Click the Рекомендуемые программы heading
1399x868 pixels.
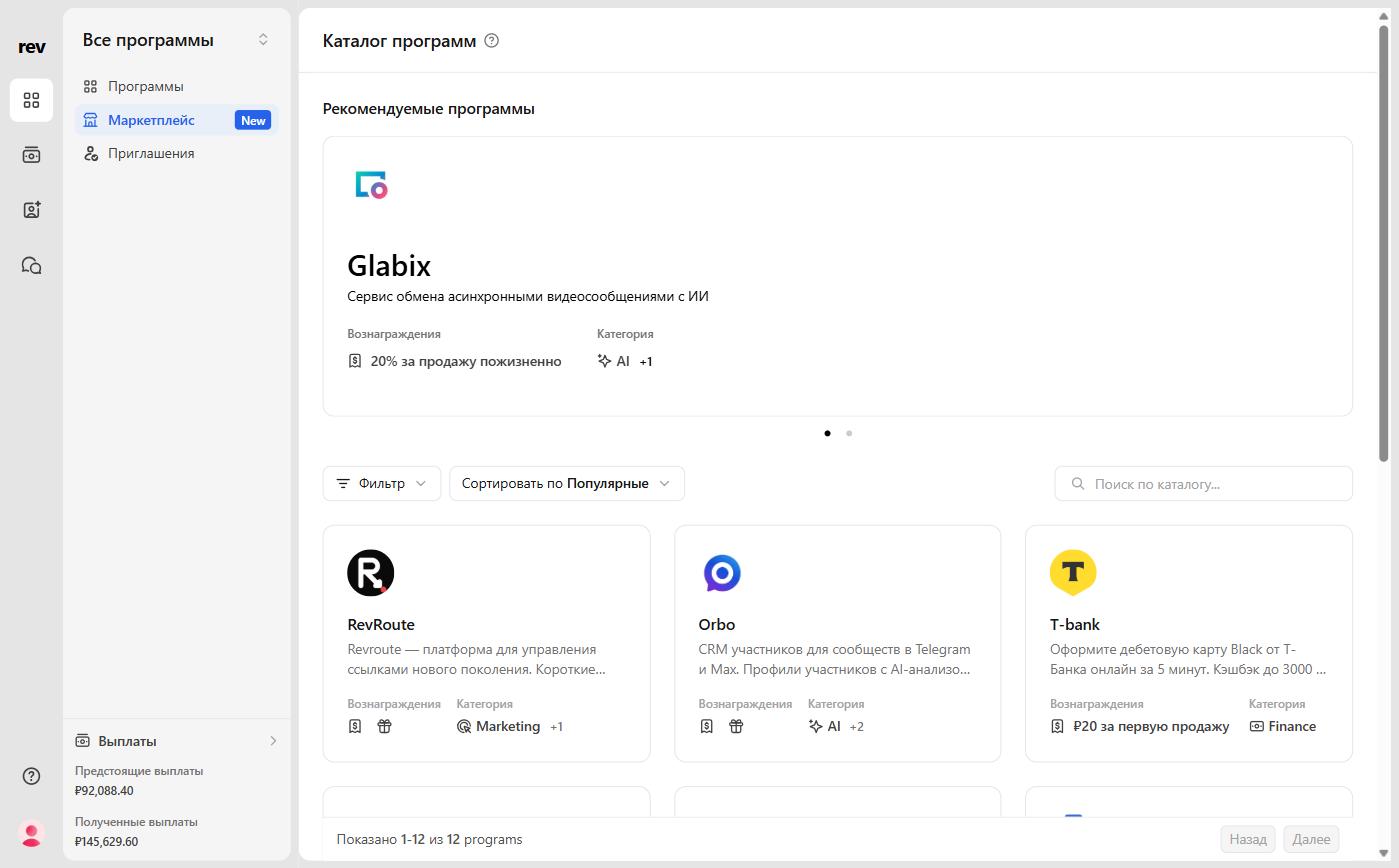coord(429,109)
